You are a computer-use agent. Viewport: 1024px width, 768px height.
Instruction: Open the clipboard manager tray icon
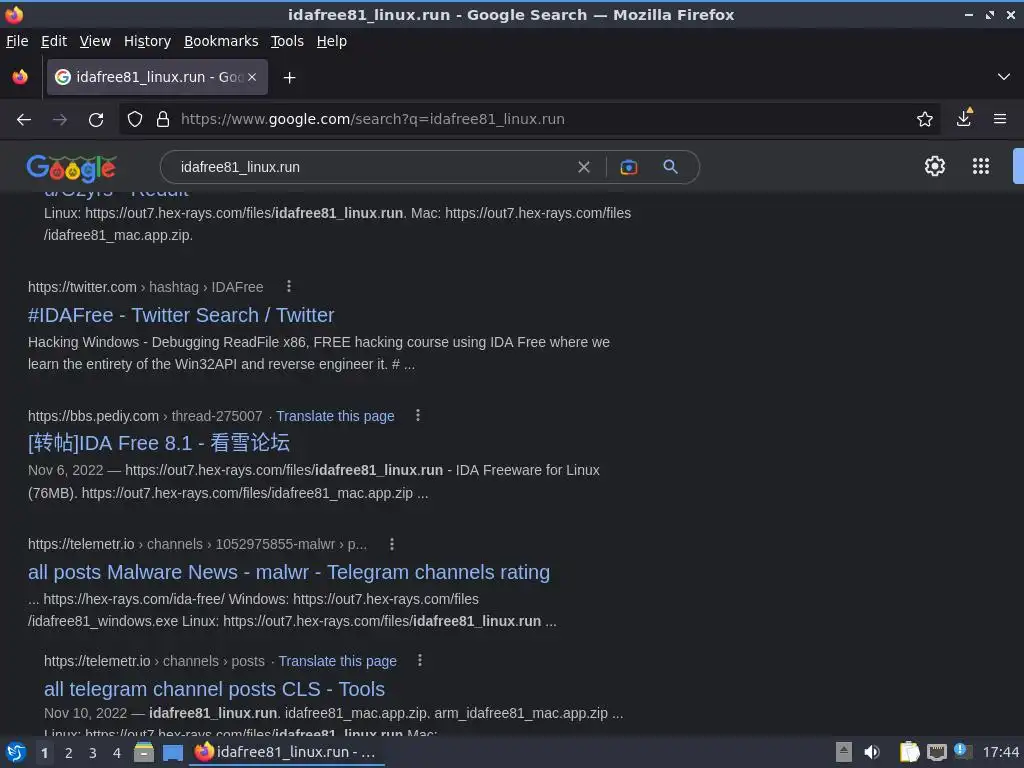coord(909,752)
